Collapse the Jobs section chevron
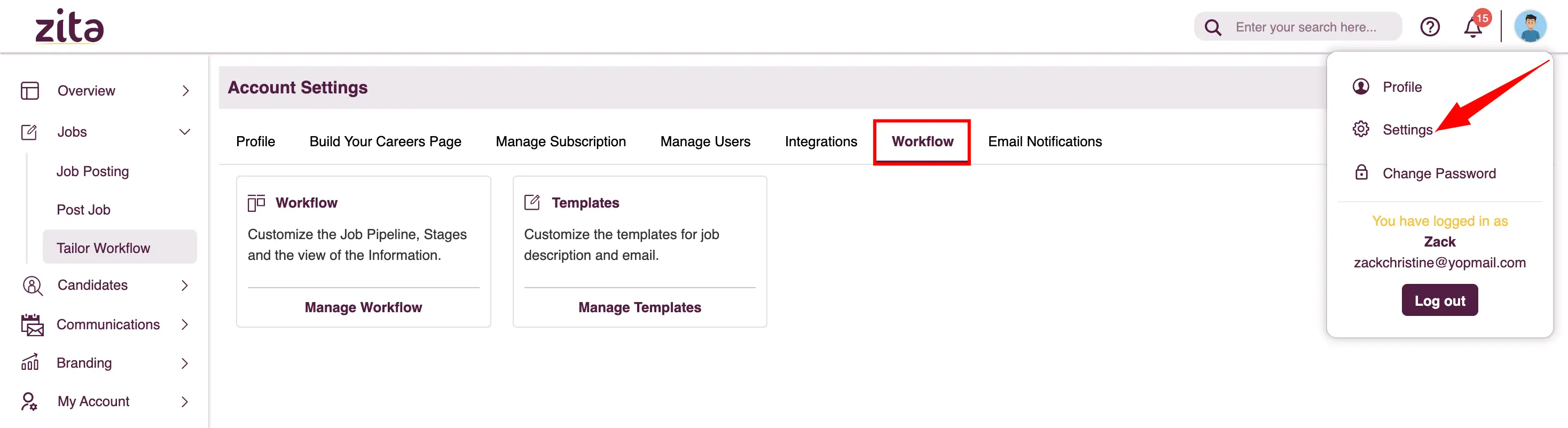This screenshot has height=428, width=1568. point(185,132)
